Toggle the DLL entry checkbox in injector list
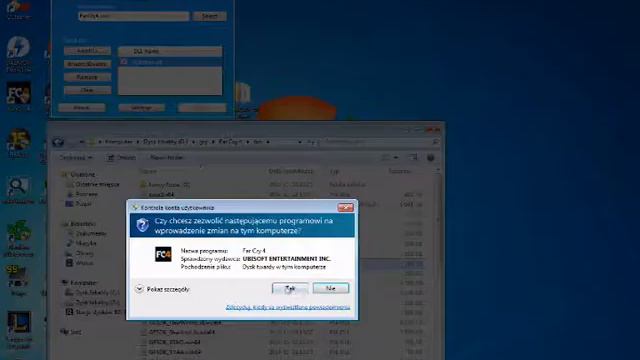This screenshot has height=360, width=640. (124, 62)
